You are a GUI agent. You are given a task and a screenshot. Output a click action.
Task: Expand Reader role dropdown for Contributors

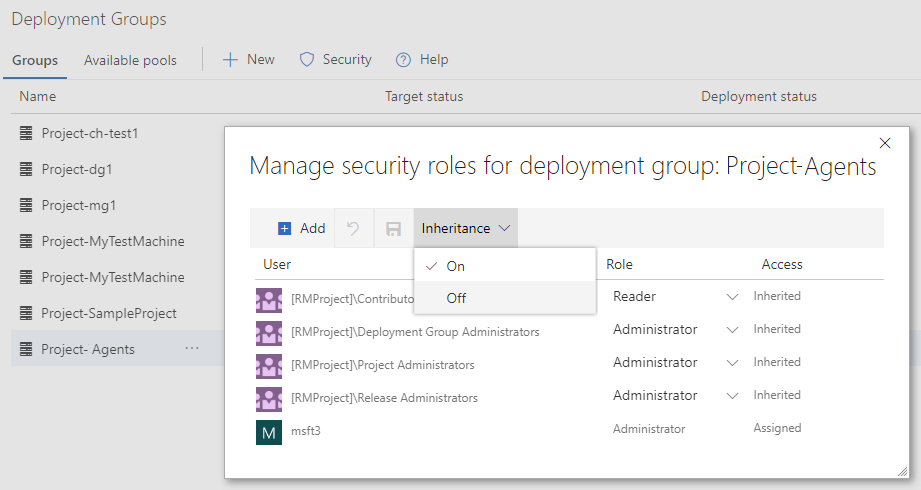click(732, 297)
